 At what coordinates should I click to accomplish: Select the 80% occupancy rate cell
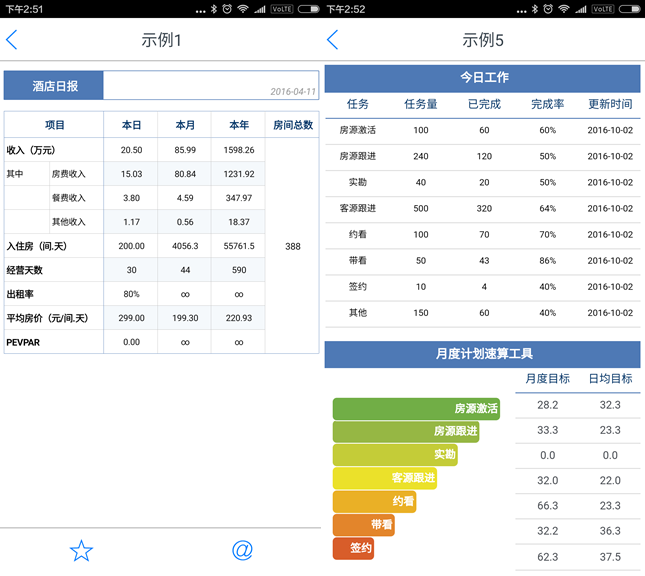(x=131, y=294)
